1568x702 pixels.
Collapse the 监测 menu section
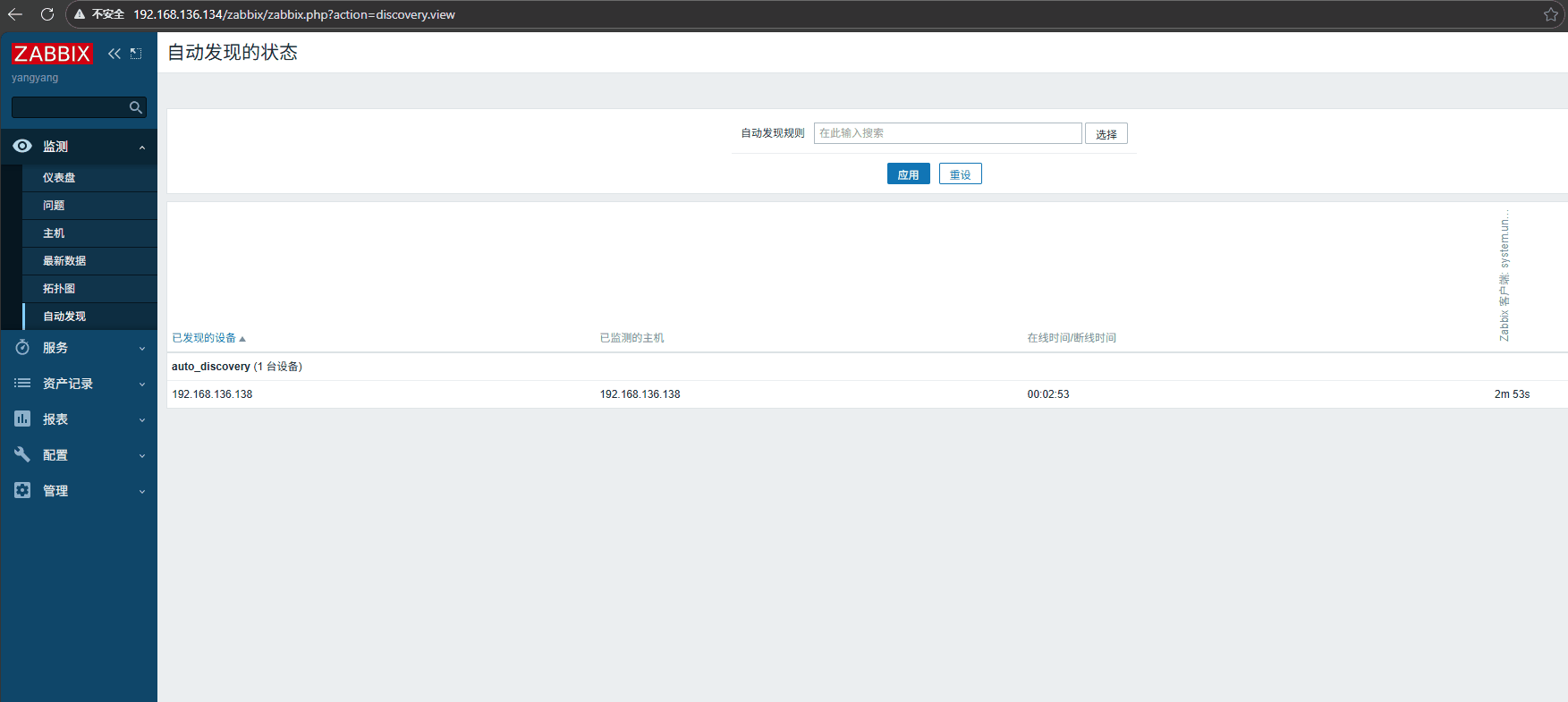tap(142, 147)
